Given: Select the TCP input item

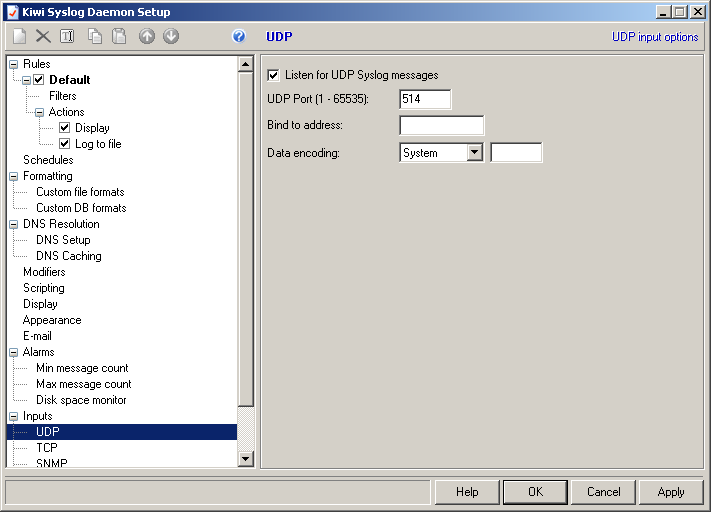Looking at the screenshot, I should tap(47, 448).
